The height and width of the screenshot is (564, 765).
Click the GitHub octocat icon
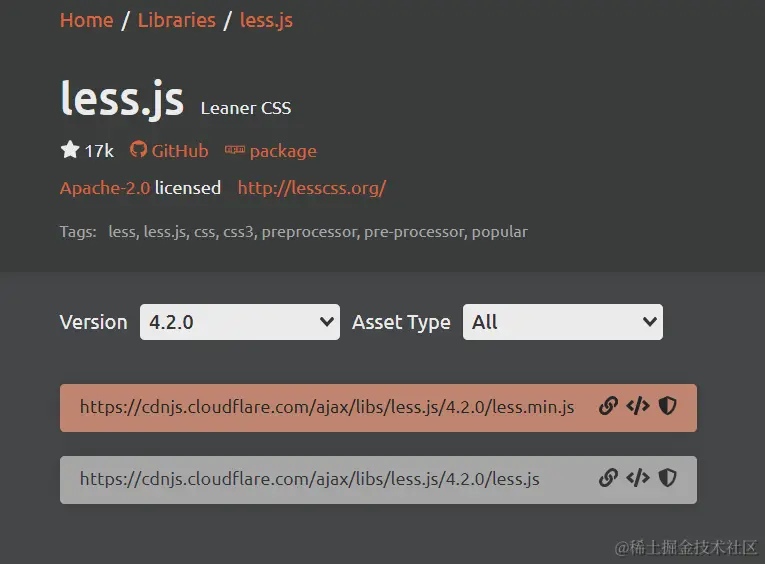click(x=138, y=149)
